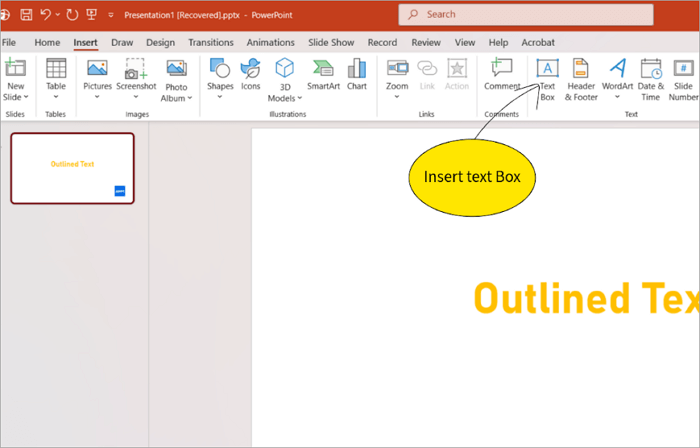Click the Undo arrow icon

point(46,15)
